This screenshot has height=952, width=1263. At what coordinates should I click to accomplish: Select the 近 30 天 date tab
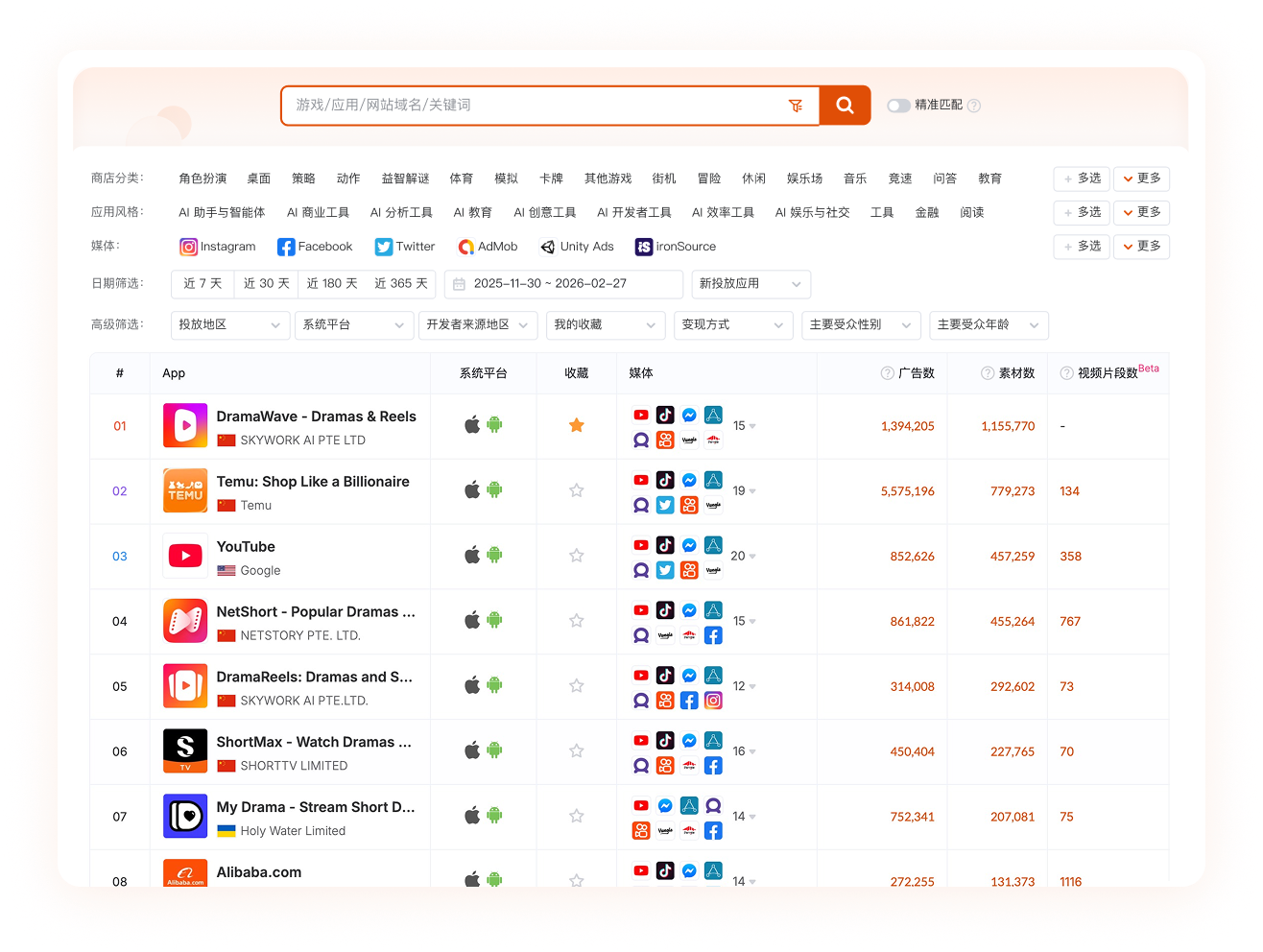click(266, 284)
